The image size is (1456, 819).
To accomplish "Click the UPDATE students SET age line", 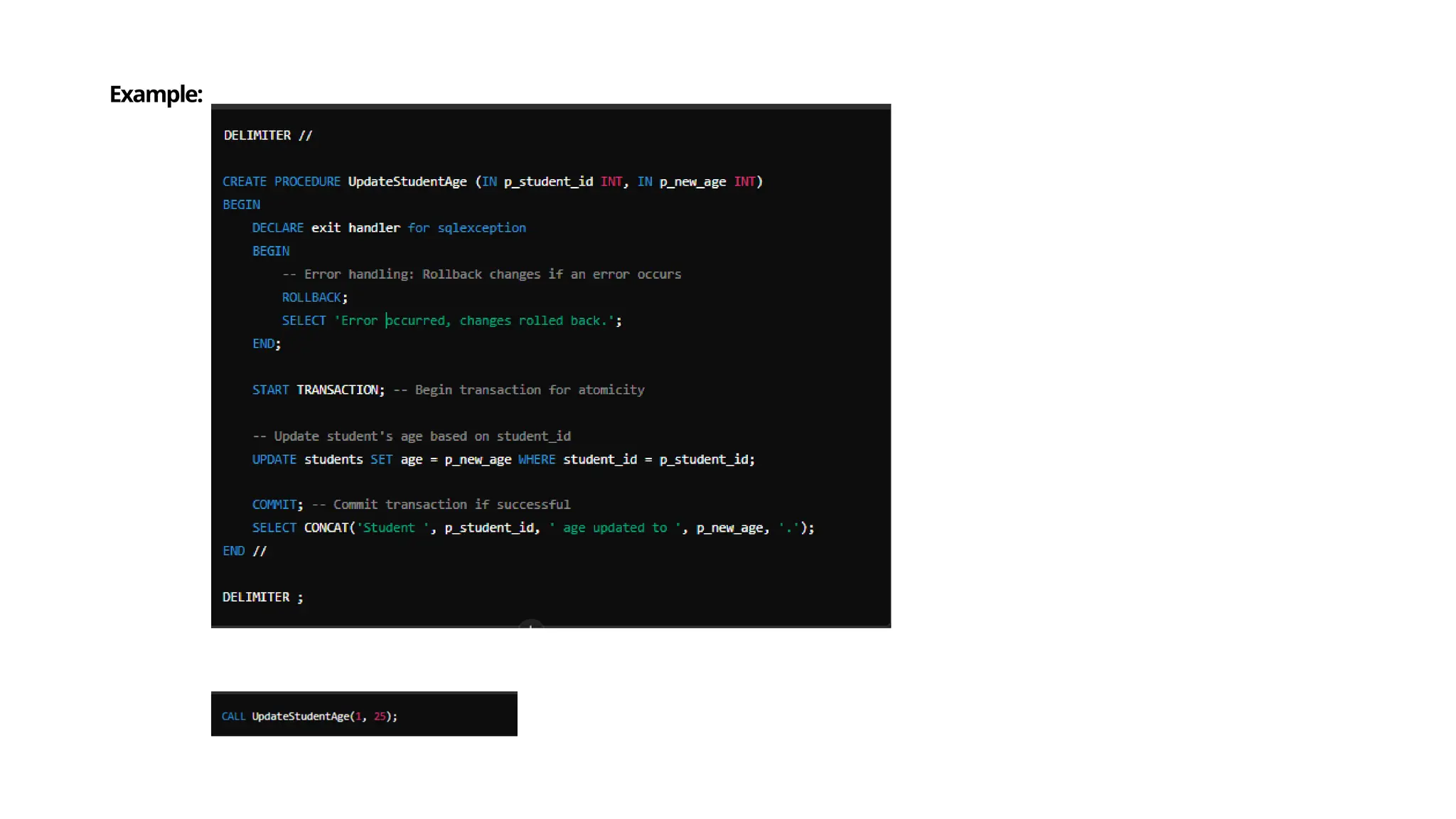I will click(503, 459).
